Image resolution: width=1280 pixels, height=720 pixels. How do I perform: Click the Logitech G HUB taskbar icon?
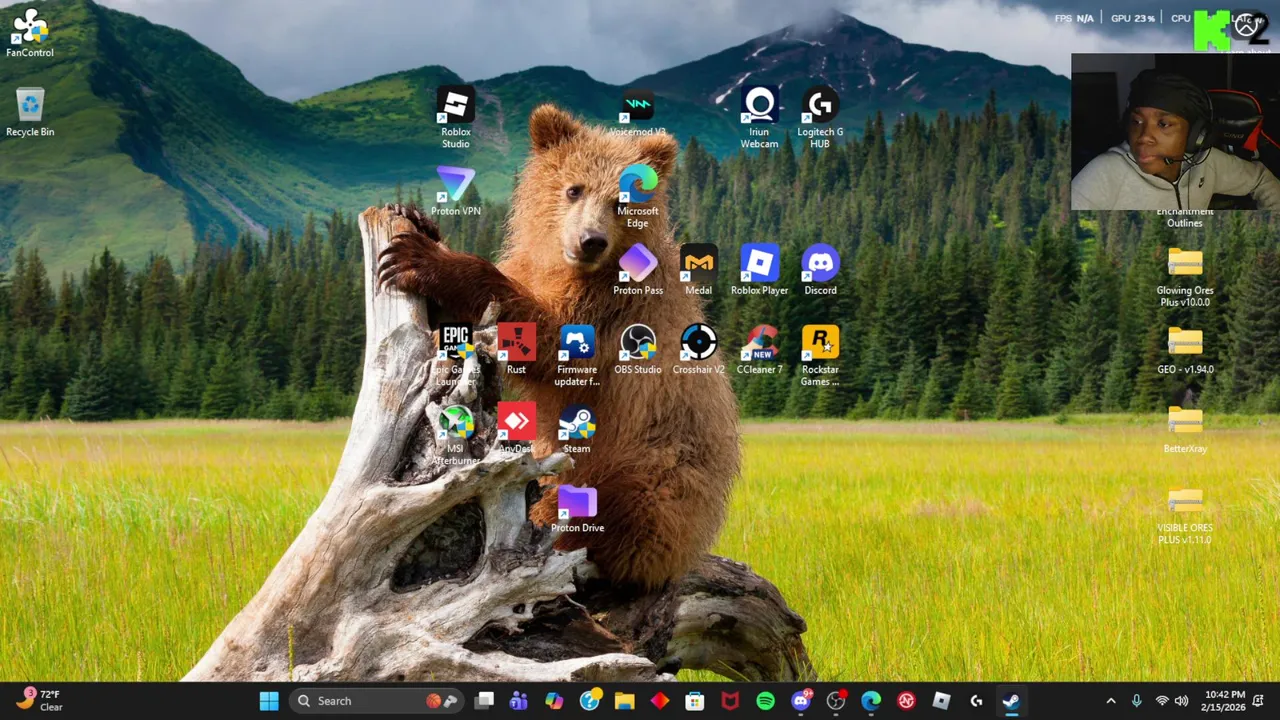click(976, 701)
